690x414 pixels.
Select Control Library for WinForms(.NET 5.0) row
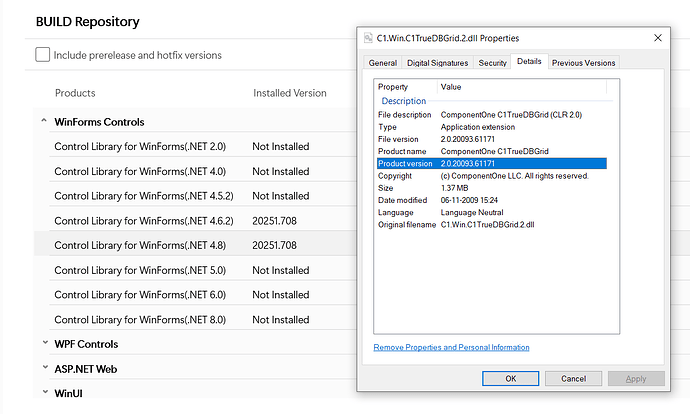(196, 270)
